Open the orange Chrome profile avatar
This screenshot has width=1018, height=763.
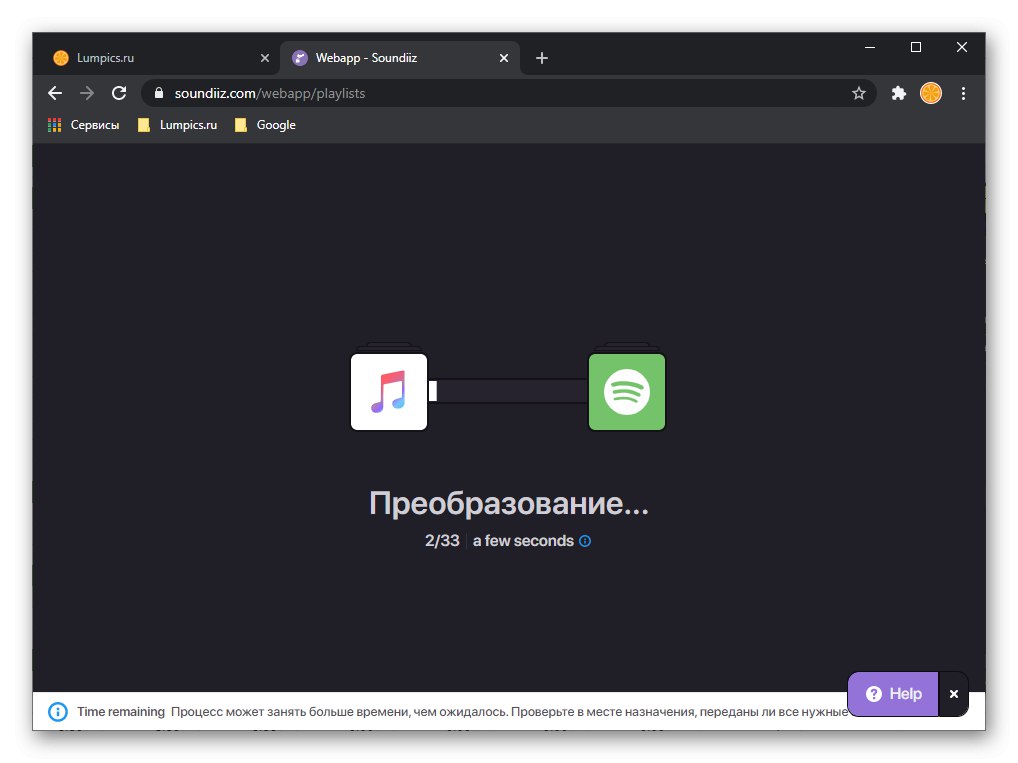[931, 94]
